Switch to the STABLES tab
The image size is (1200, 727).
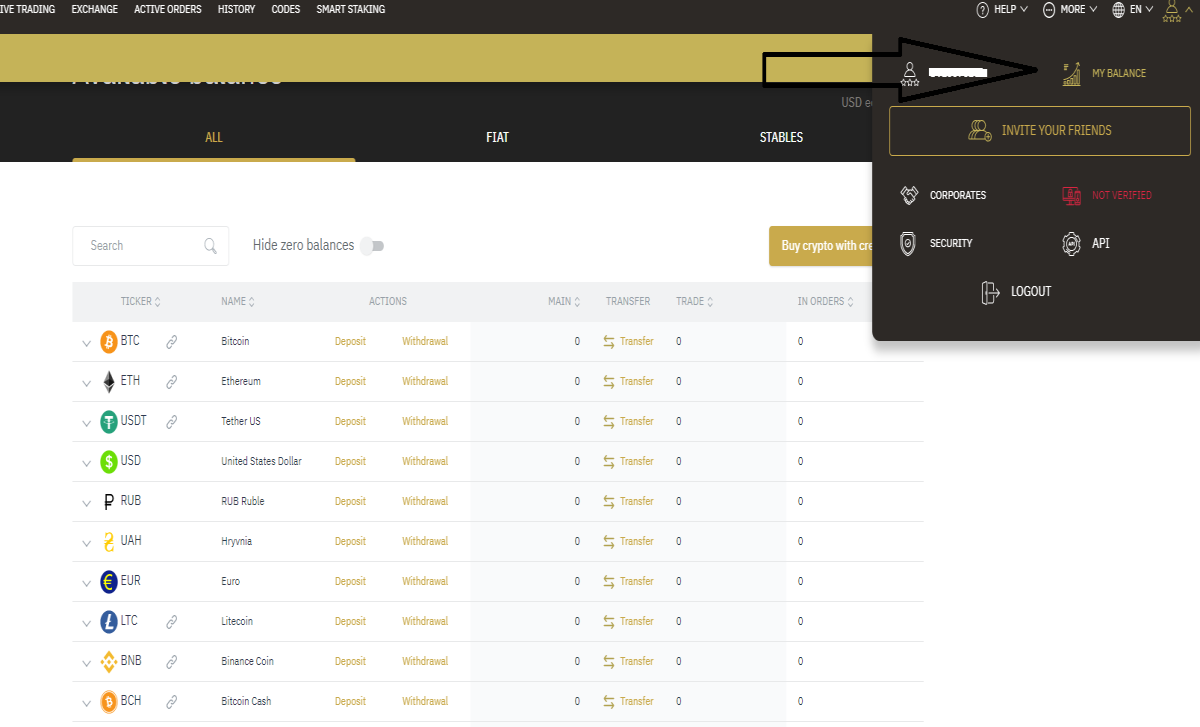point(781,138)
